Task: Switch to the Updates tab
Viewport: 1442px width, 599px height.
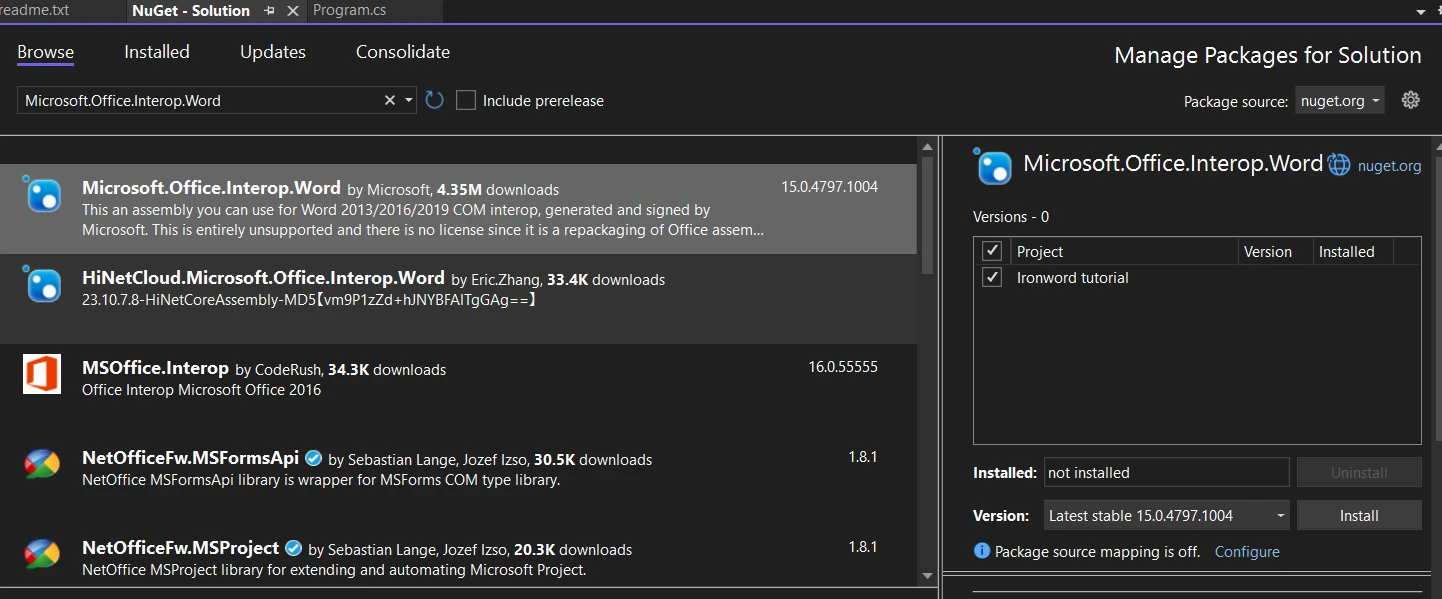Action: pos(272,52)
